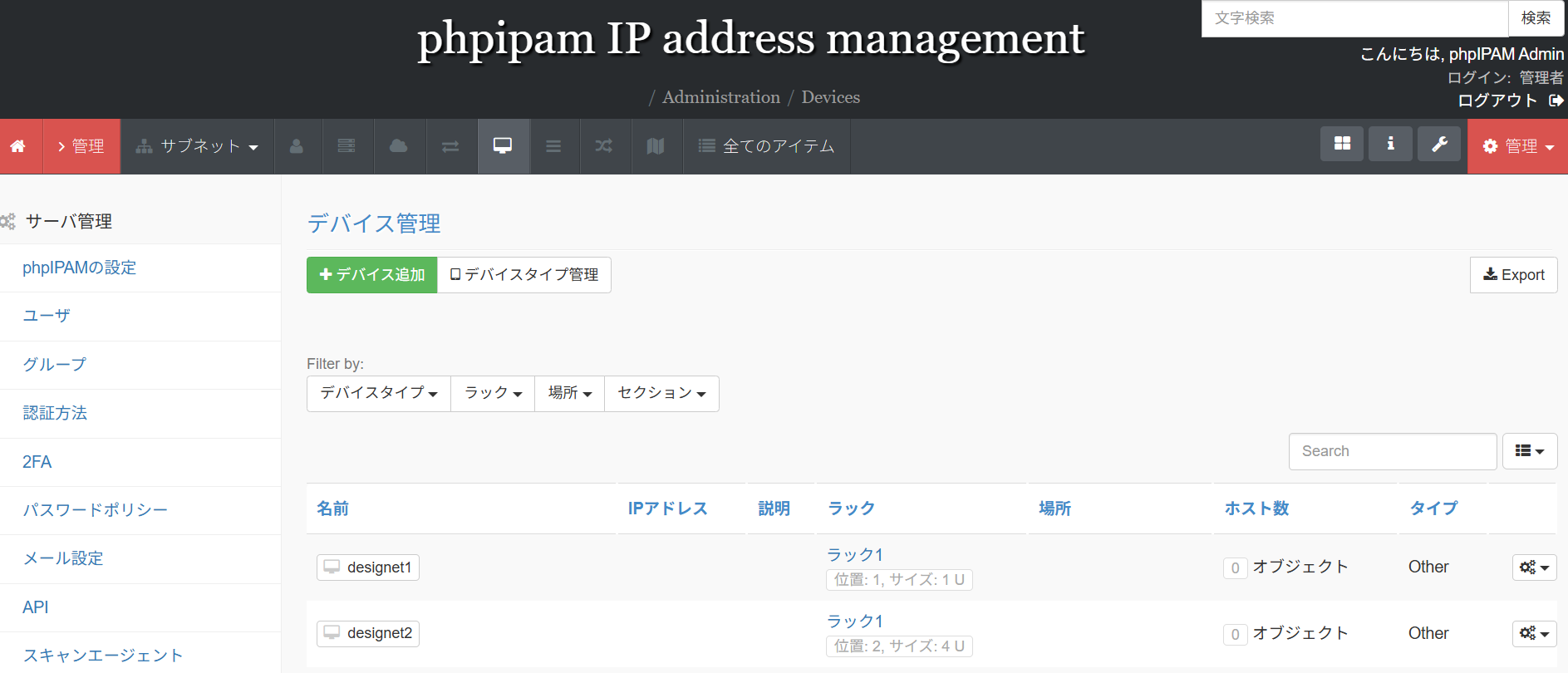This screenshot has width=1568, height=673.
Task: Open the info icon button
Action: [1391, 144]
